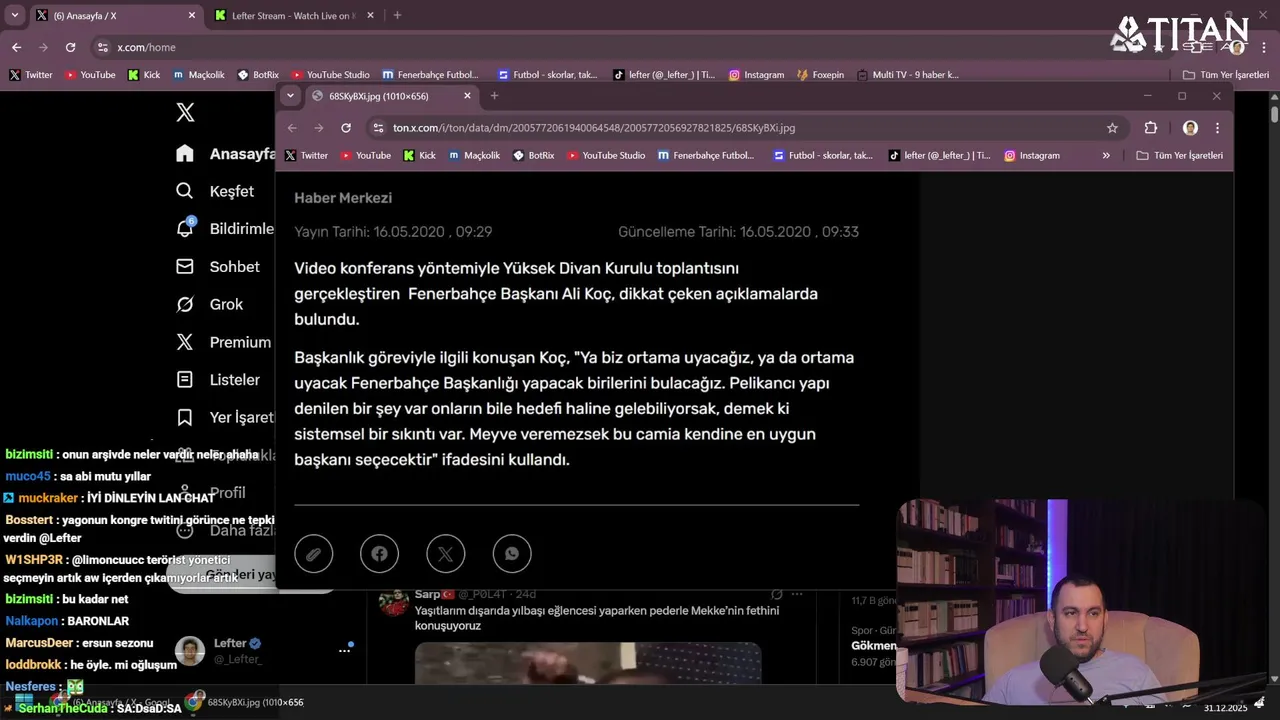Image resolution: width=1280 pixels, height=720 pixels.
Task: Open Sarp's profile avatar in the feed
Action: (393, 601)
